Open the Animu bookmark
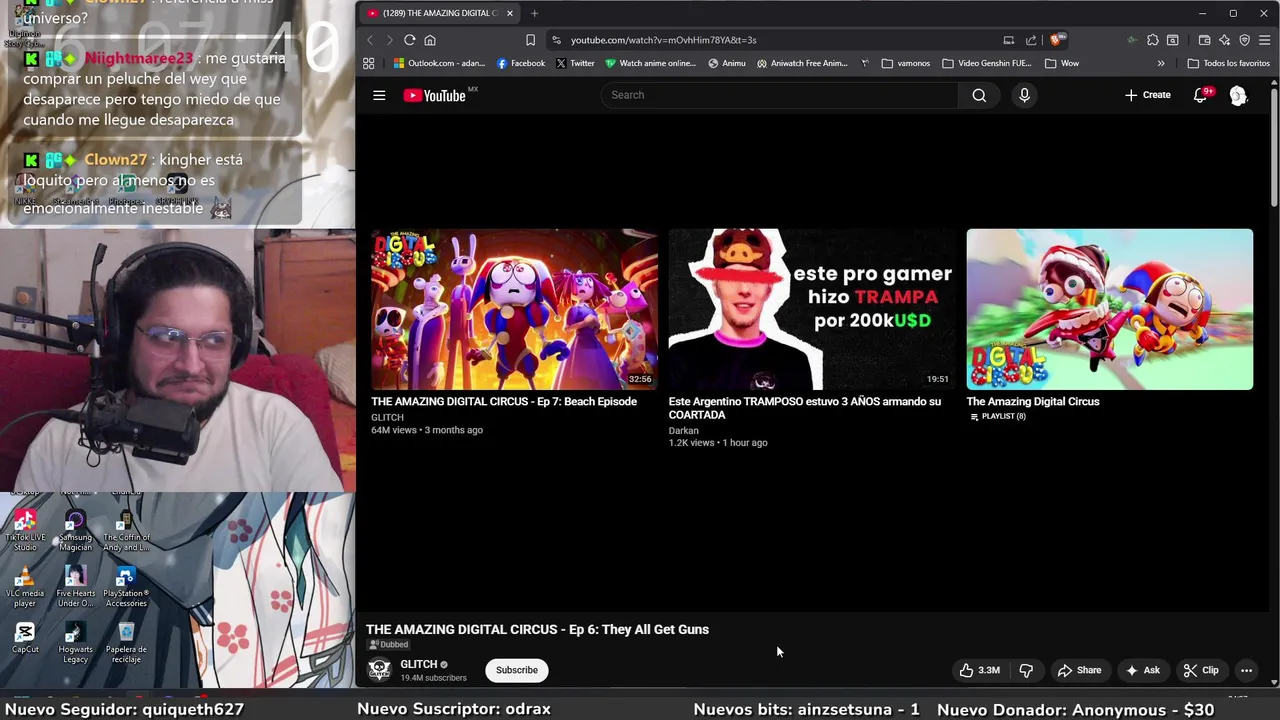1280x720 pixels. coord(727,63)
